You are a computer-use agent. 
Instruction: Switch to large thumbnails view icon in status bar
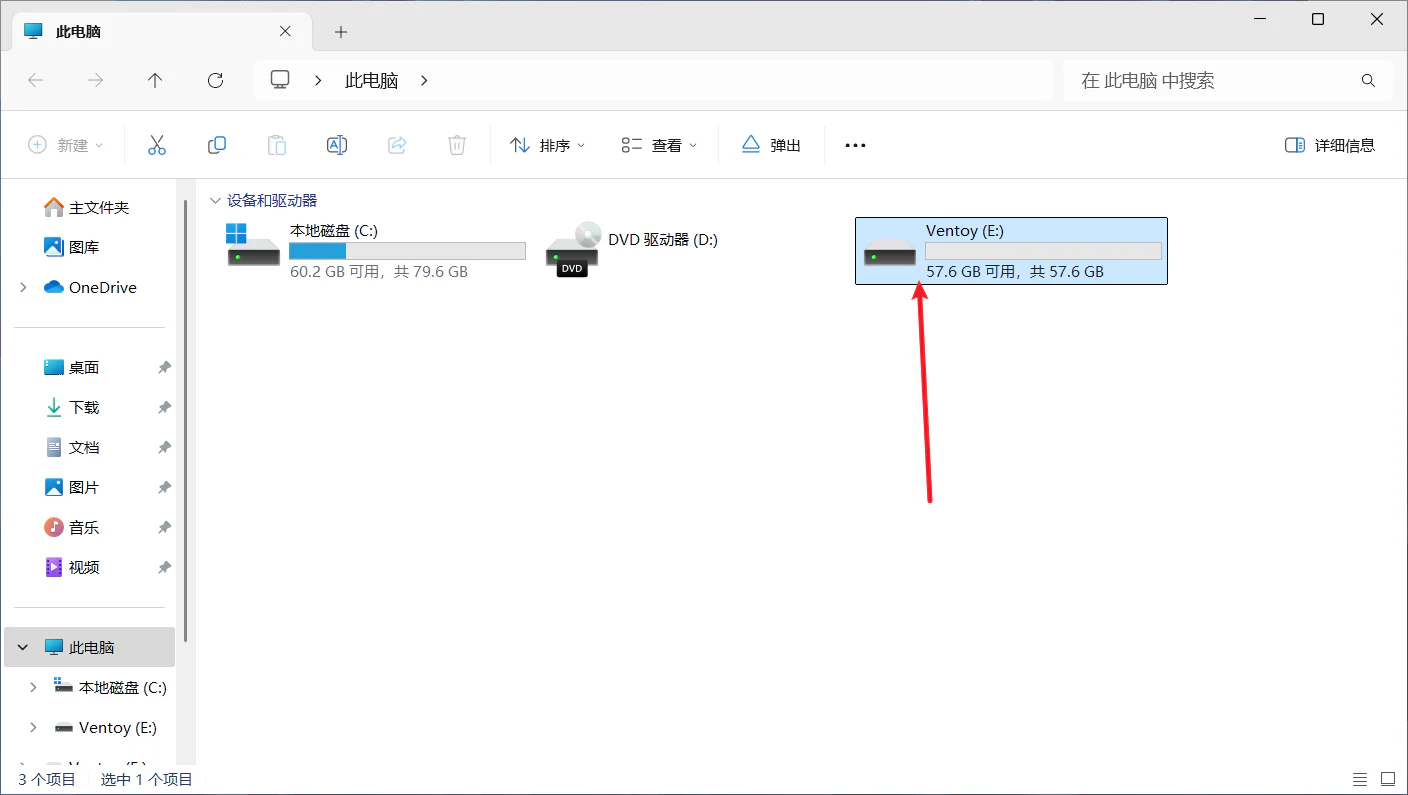pyautogui.click(x=1388, y=779)
